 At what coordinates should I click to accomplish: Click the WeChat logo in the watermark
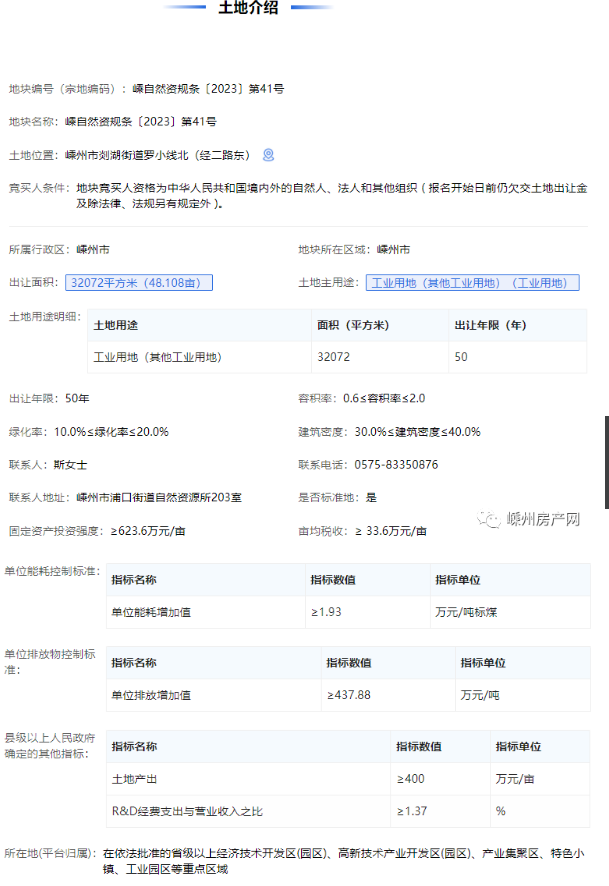tap(487, 519)
